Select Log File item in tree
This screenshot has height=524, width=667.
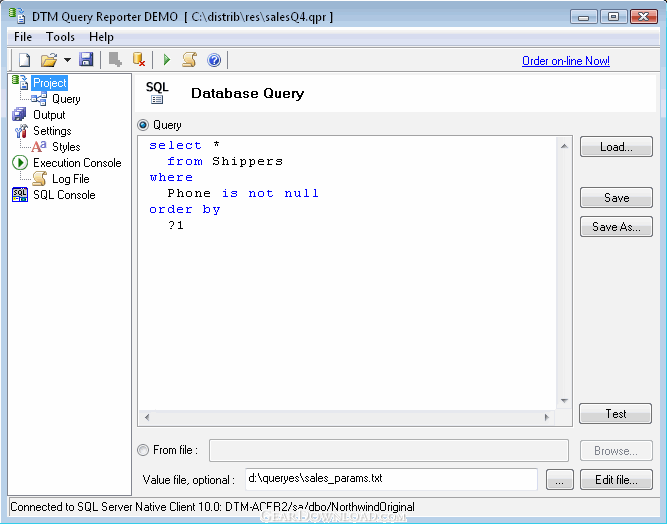(71, 179)
